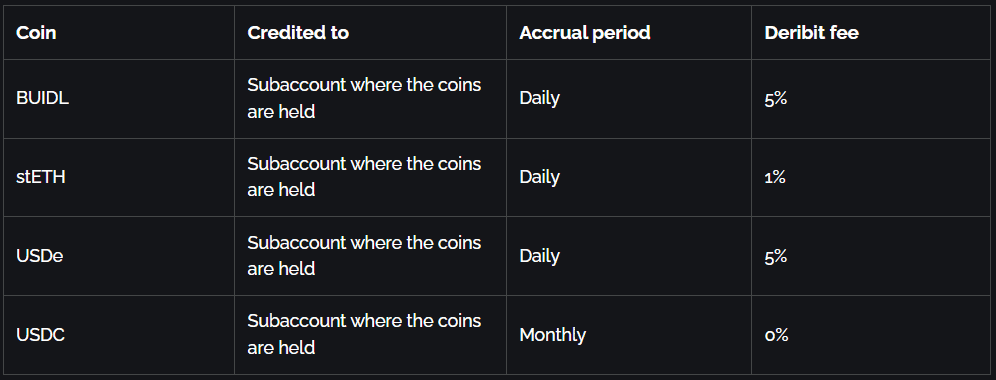Click BUIDL's subaccount credited-to text

pos(364,98)
